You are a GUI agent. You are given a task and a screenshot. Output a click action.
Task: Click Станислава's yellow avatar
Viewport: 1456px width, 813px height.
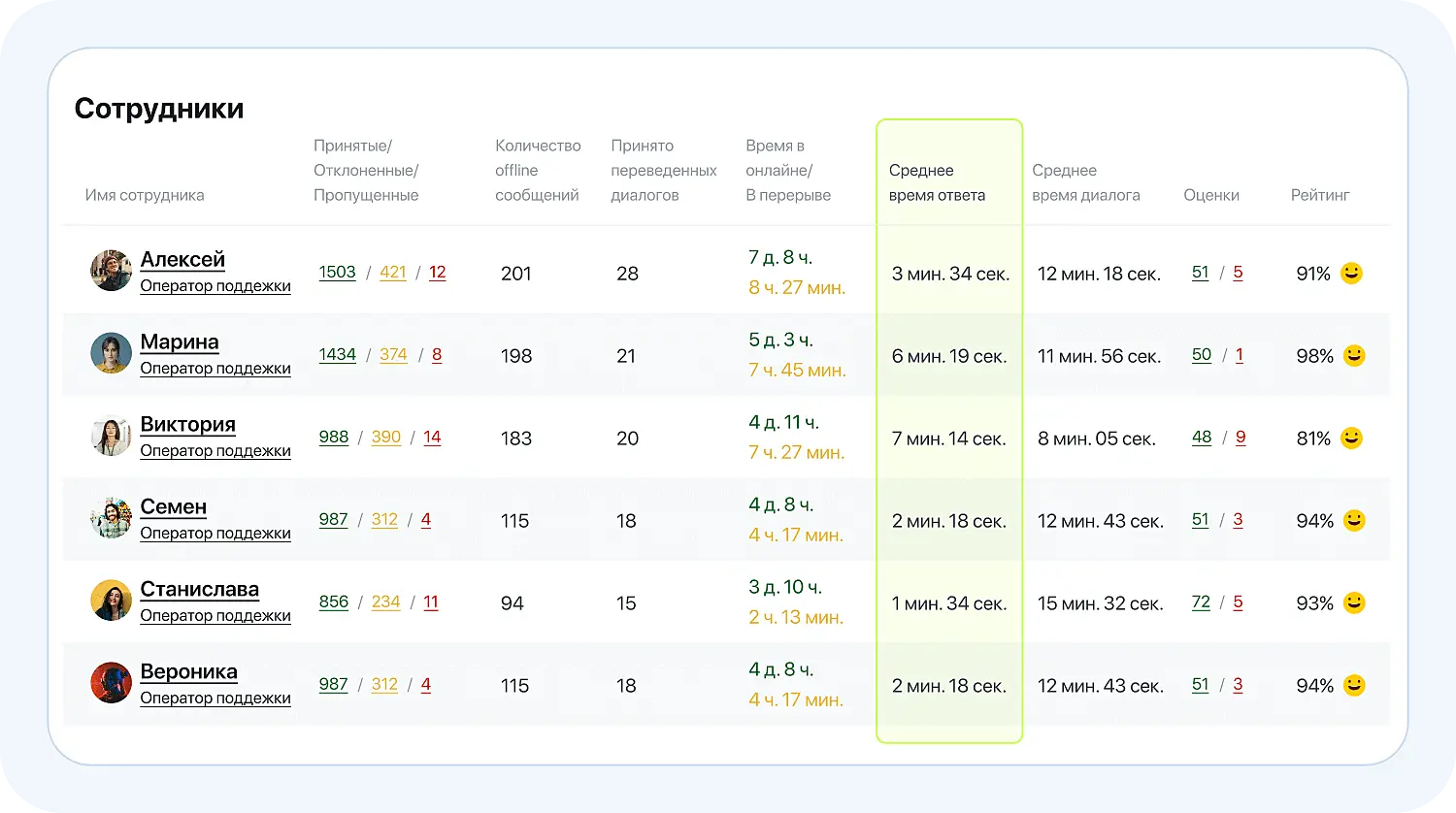coord(111,601)
